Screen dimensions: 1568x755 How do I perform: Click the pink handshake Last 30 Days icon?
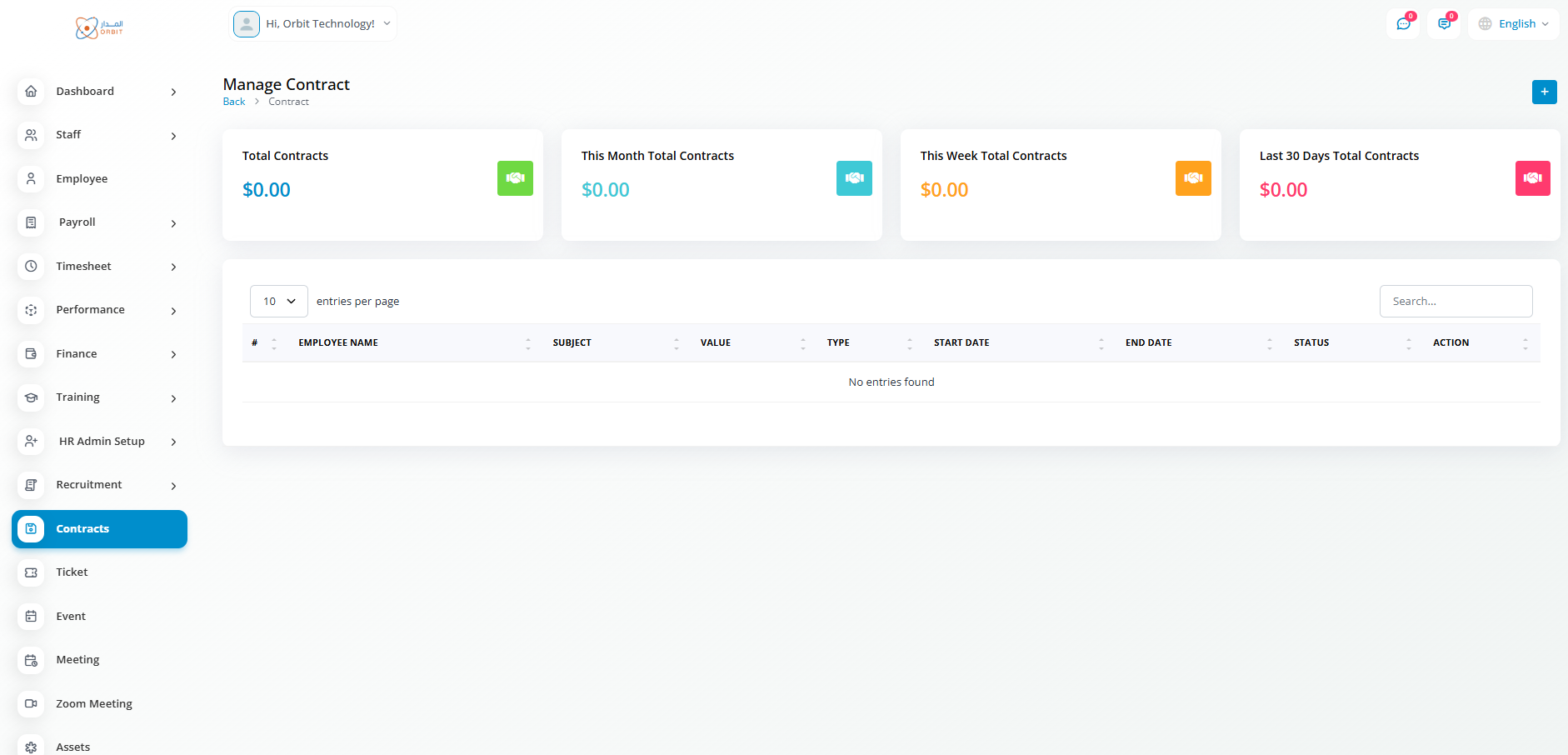pyautogui.click(x=1532, y=178)
